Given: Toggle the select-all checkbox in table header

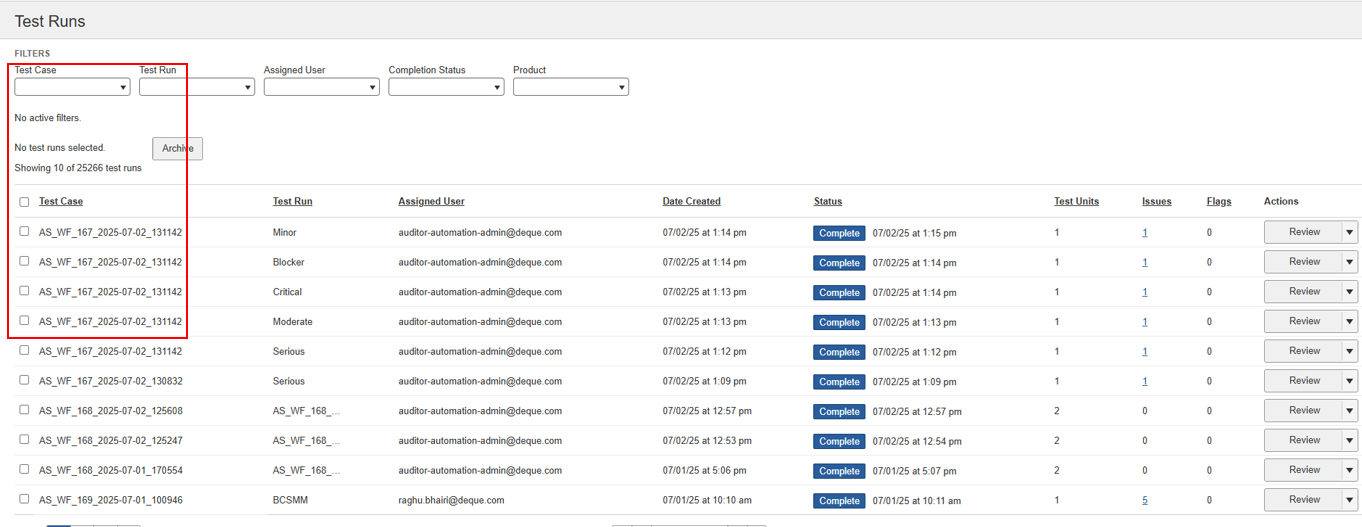Looking at the screenshot, I should [24, 202].
